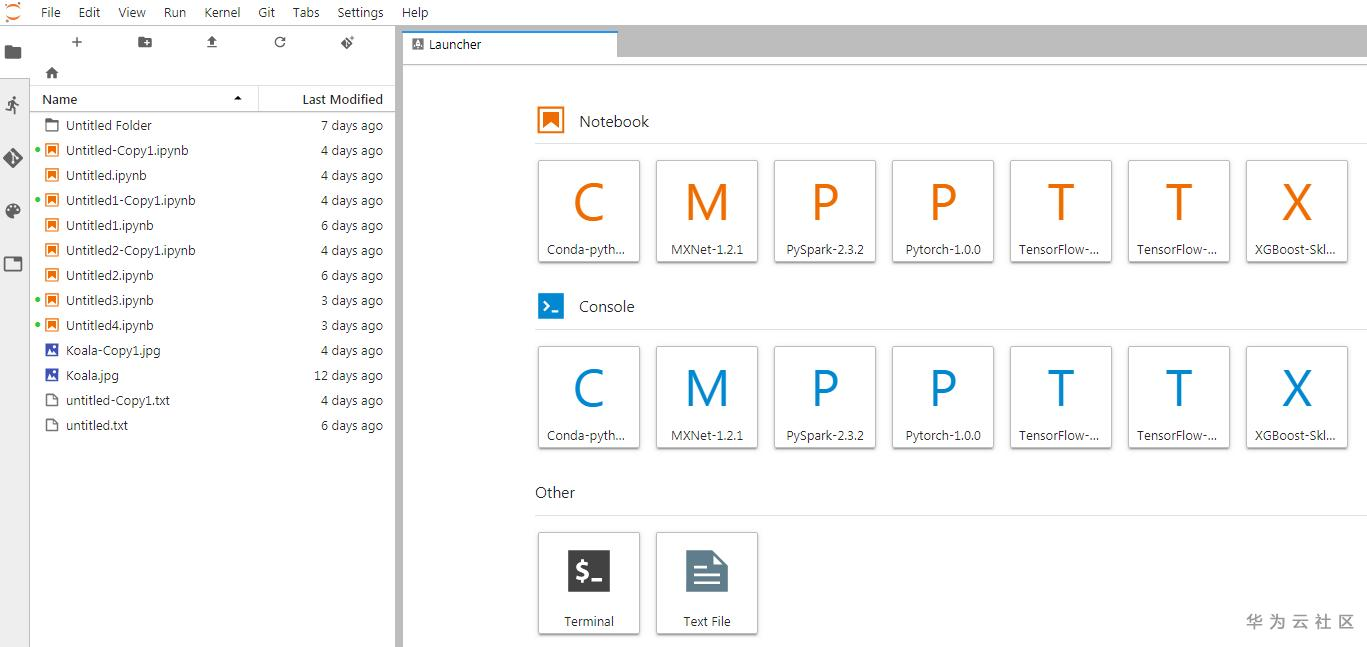Viewport: 1367px width, 647px height.
Task: Select Untitled1.ipynb in file list
Action: 213,225
